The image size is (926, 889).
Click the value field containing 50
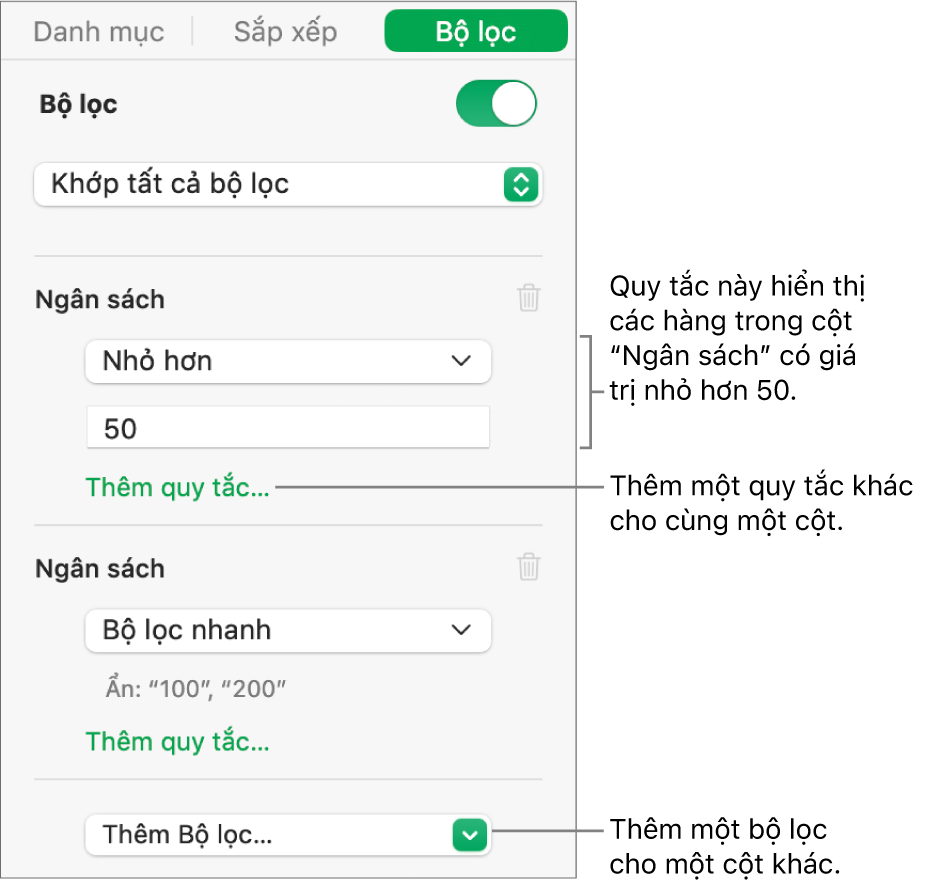pos(288,429)
